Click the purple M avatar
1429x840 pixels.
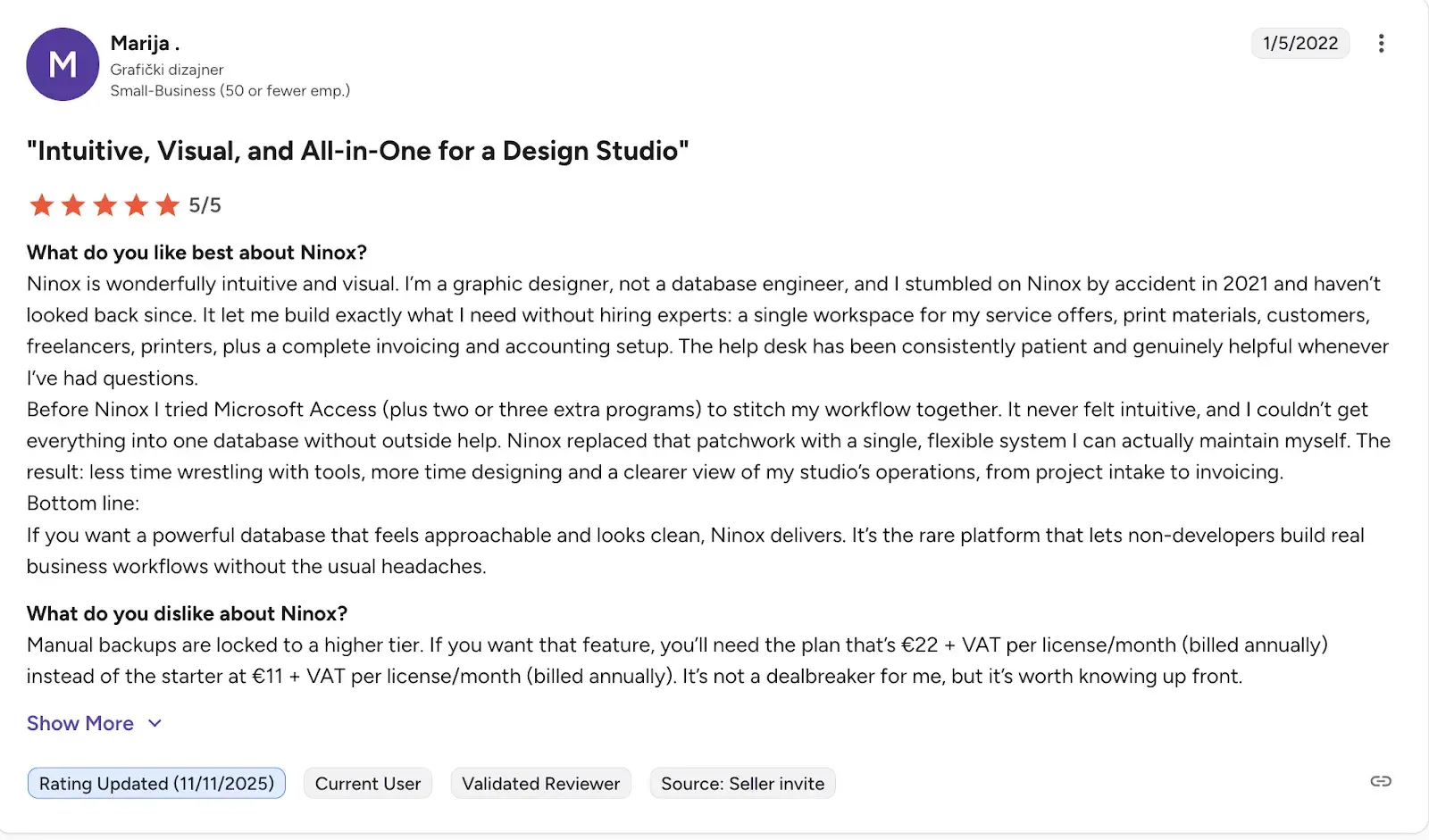63,64
